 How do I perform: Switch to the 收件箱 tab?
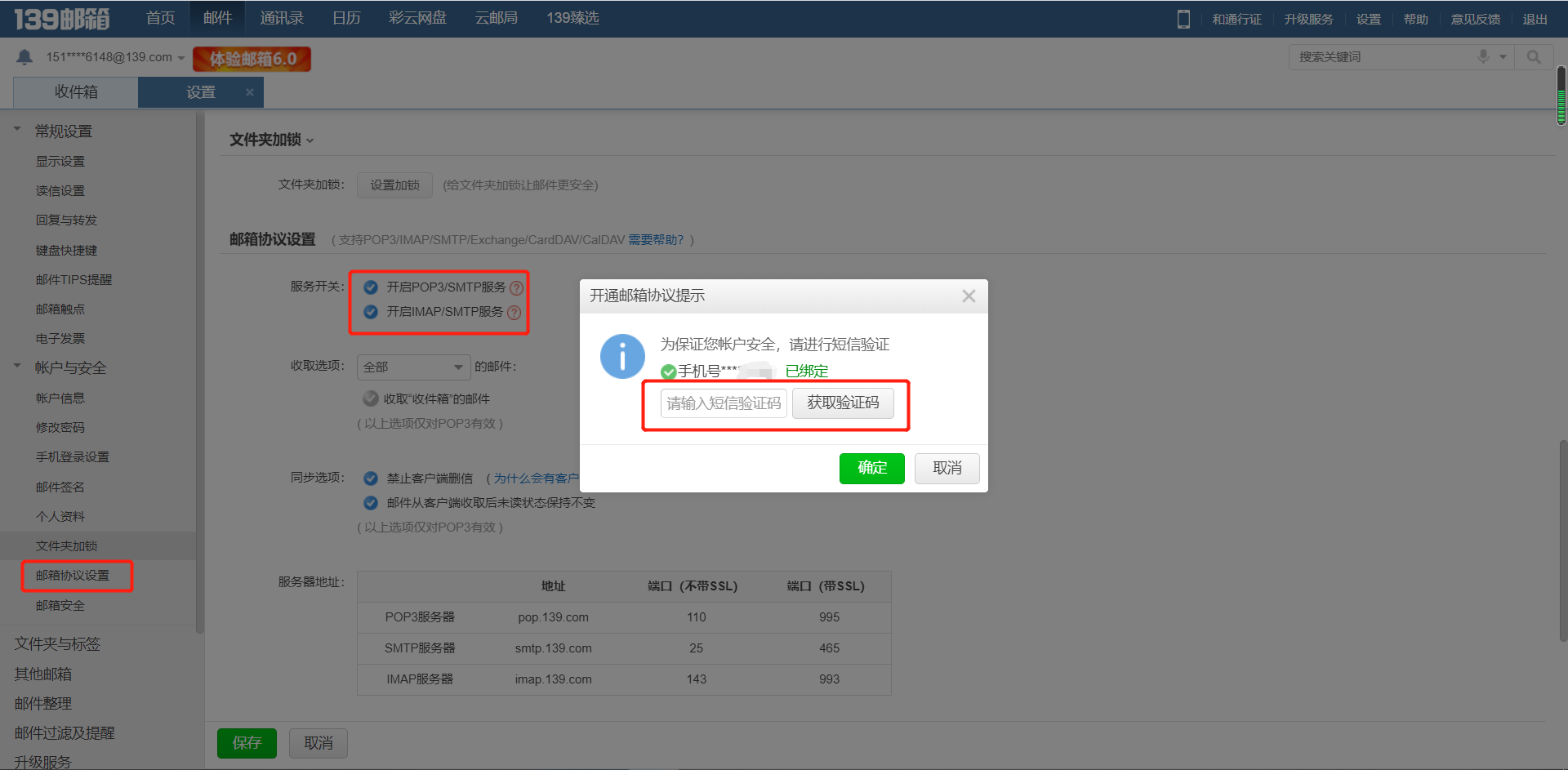[76, 92]
